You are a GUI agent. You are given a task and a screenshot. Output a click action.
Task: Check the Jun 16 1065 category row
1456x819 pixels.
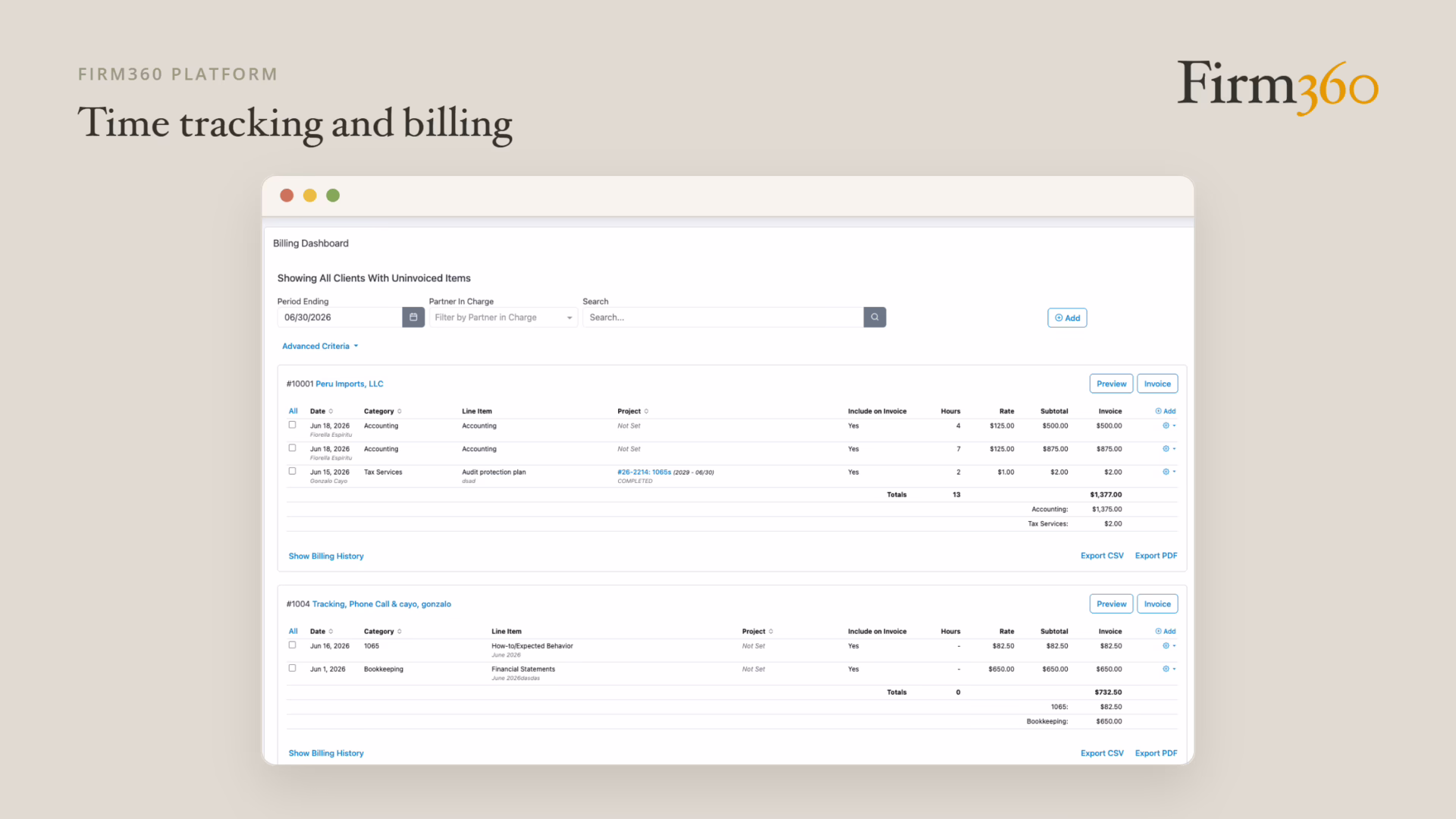click(292, 645)
